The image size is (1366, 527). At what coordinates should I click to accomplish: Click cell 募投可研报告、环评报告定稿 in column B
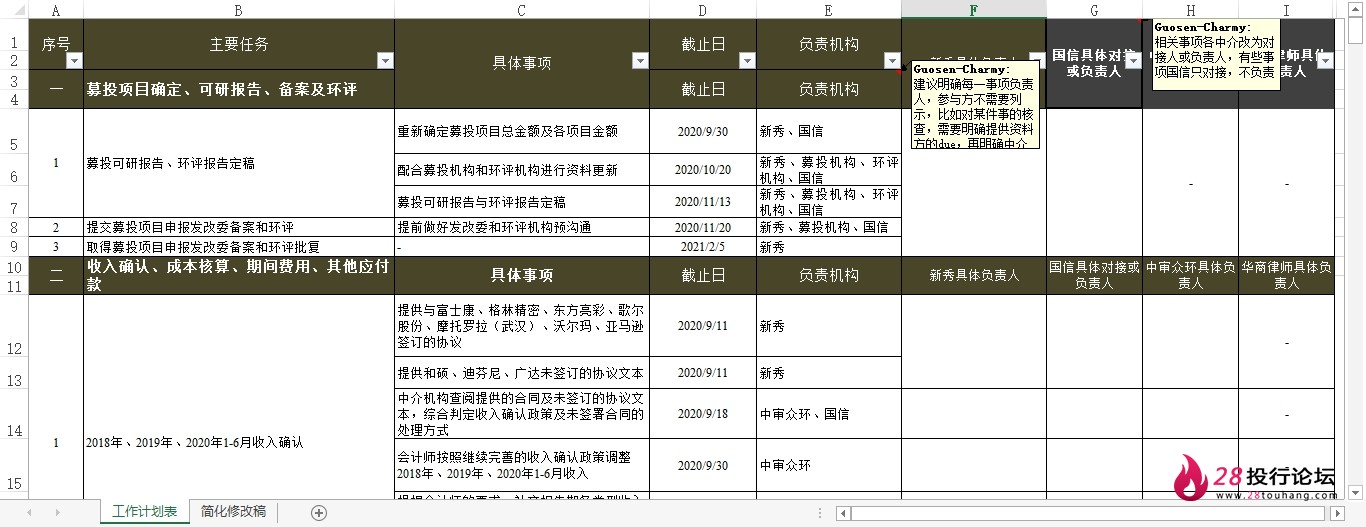(239, 163)
